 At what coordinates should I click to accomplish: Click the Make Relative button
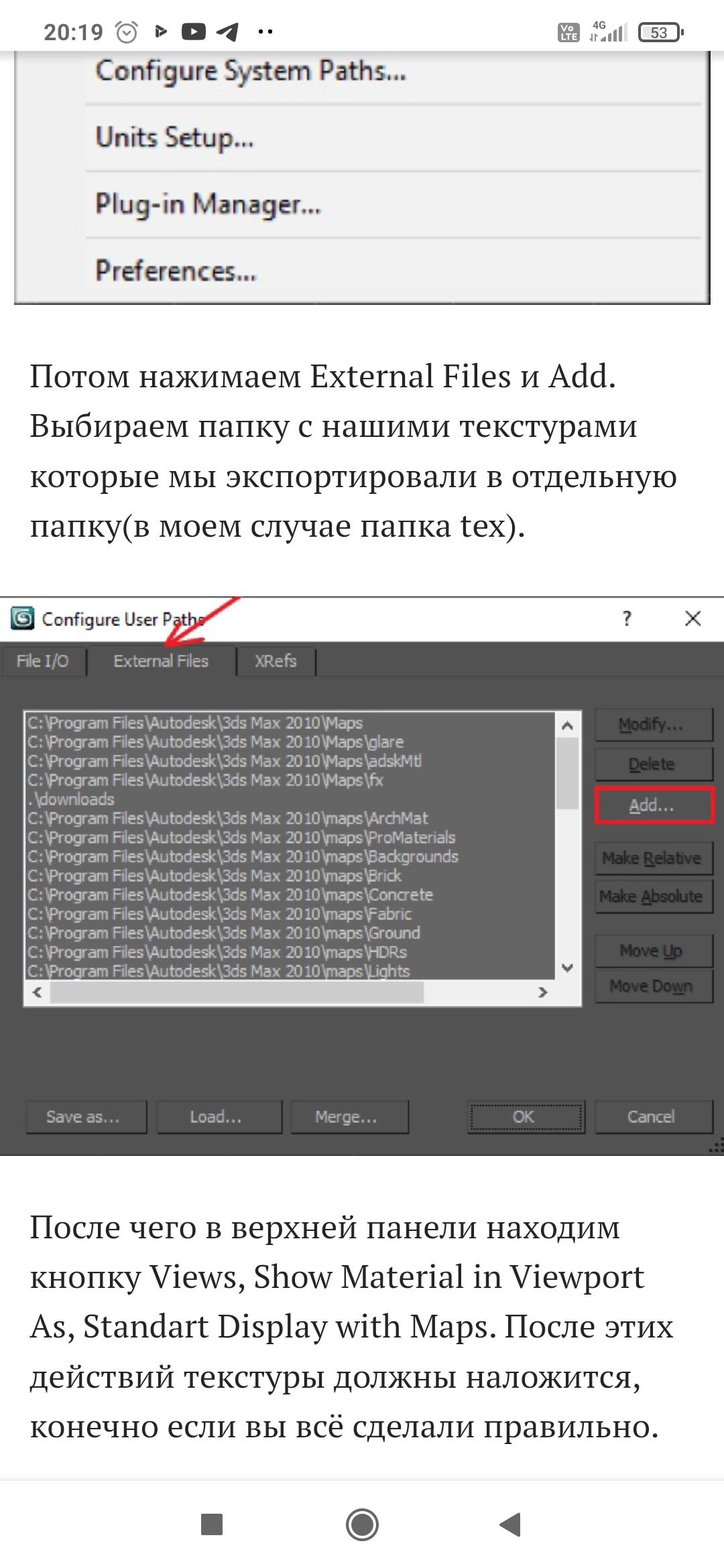pyautogui.click(x=652, y=858)
